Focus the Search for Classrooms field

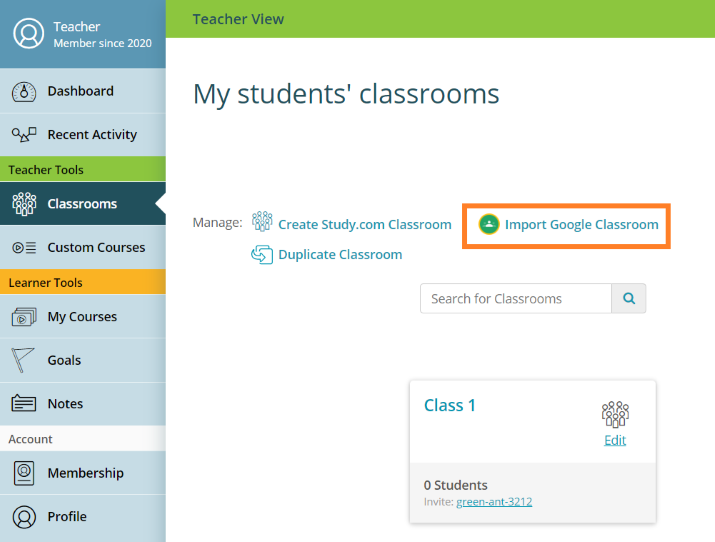pos(515,299)
